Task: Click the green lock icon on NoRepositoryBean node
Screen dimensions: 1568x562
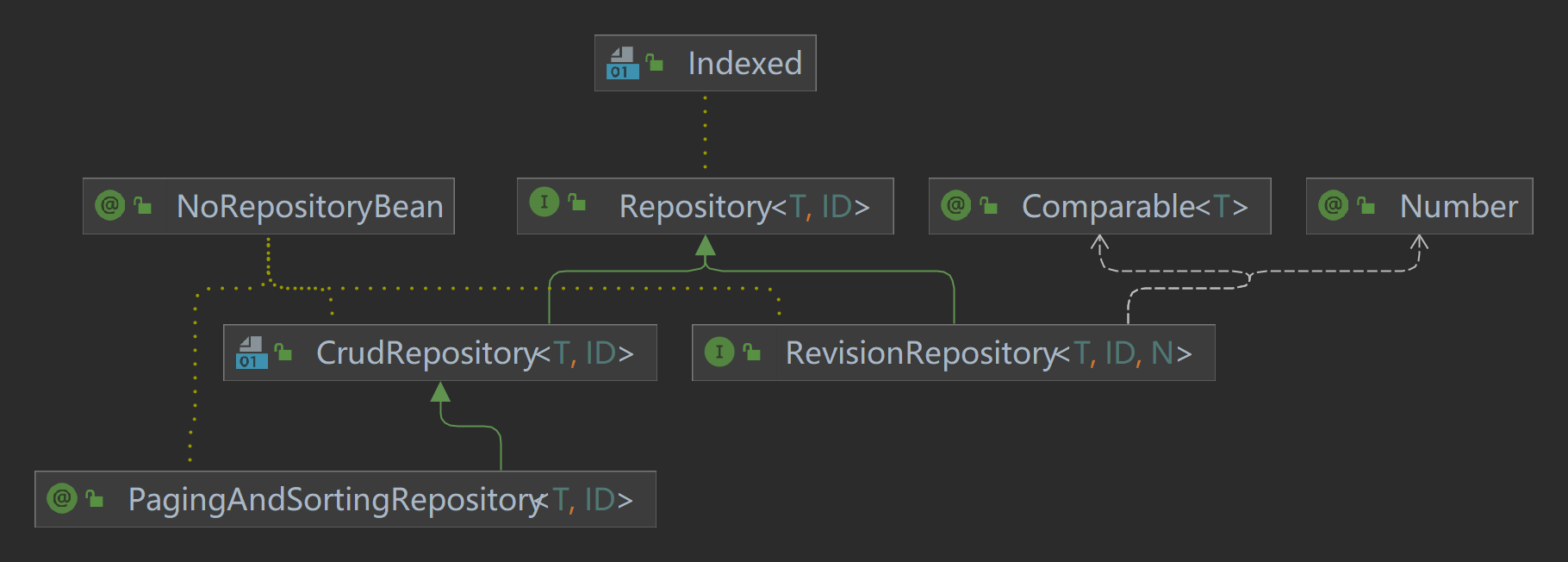Action: coord(143,205)
